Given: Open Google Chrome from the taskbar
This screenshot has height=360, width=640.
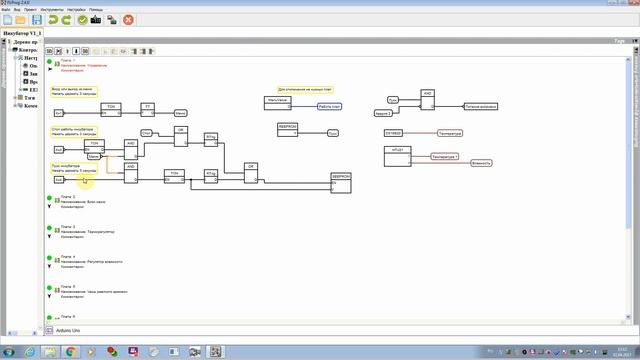Looking at the screenshot, I should tap(70, 351).
